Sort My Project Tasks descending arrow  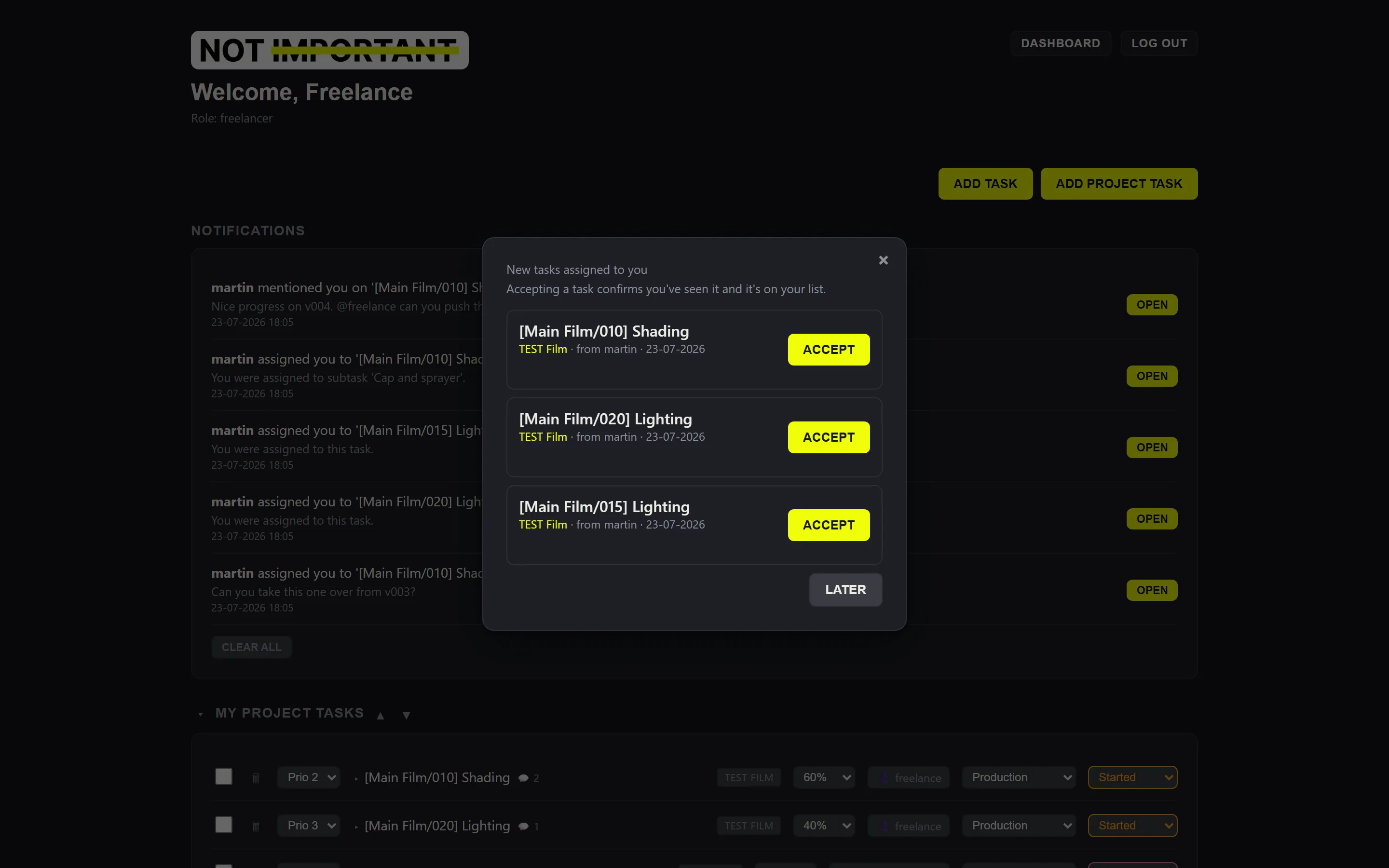pos(407,715)
